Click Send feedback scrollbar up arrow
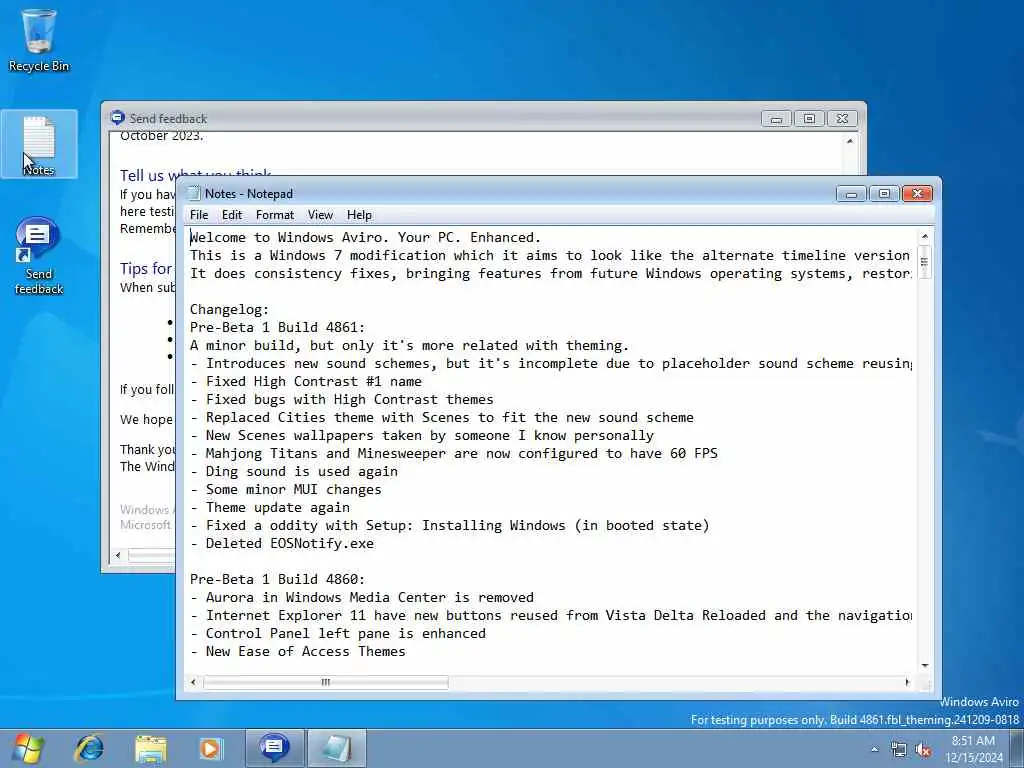 (850, 141)
